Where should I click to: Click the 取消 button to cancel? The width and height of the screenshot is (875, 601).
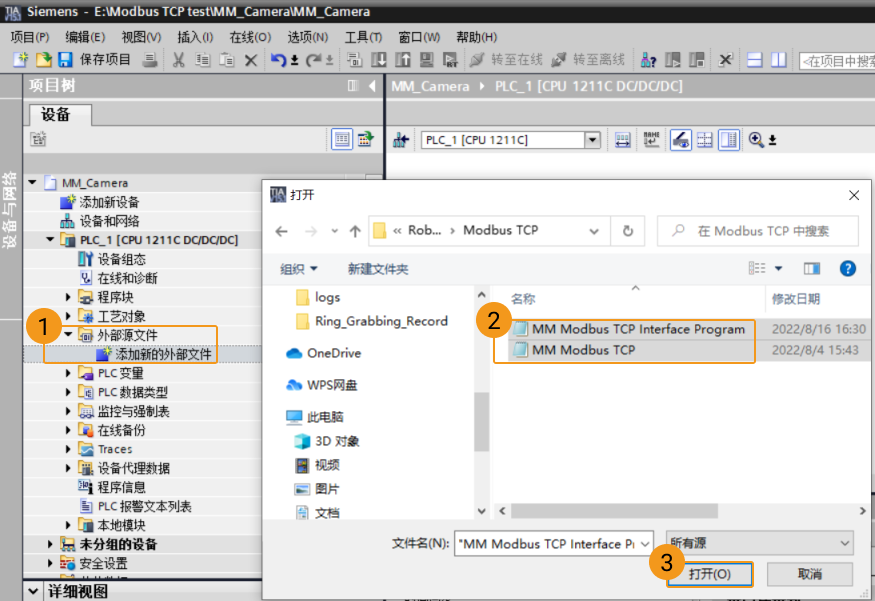pyautogui.click(x=808, y=573)
